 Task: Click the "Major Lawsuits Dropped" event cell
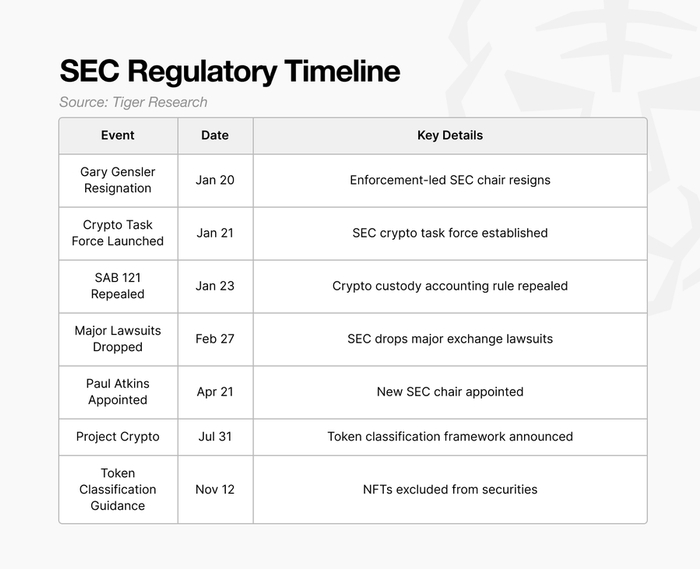118,339
